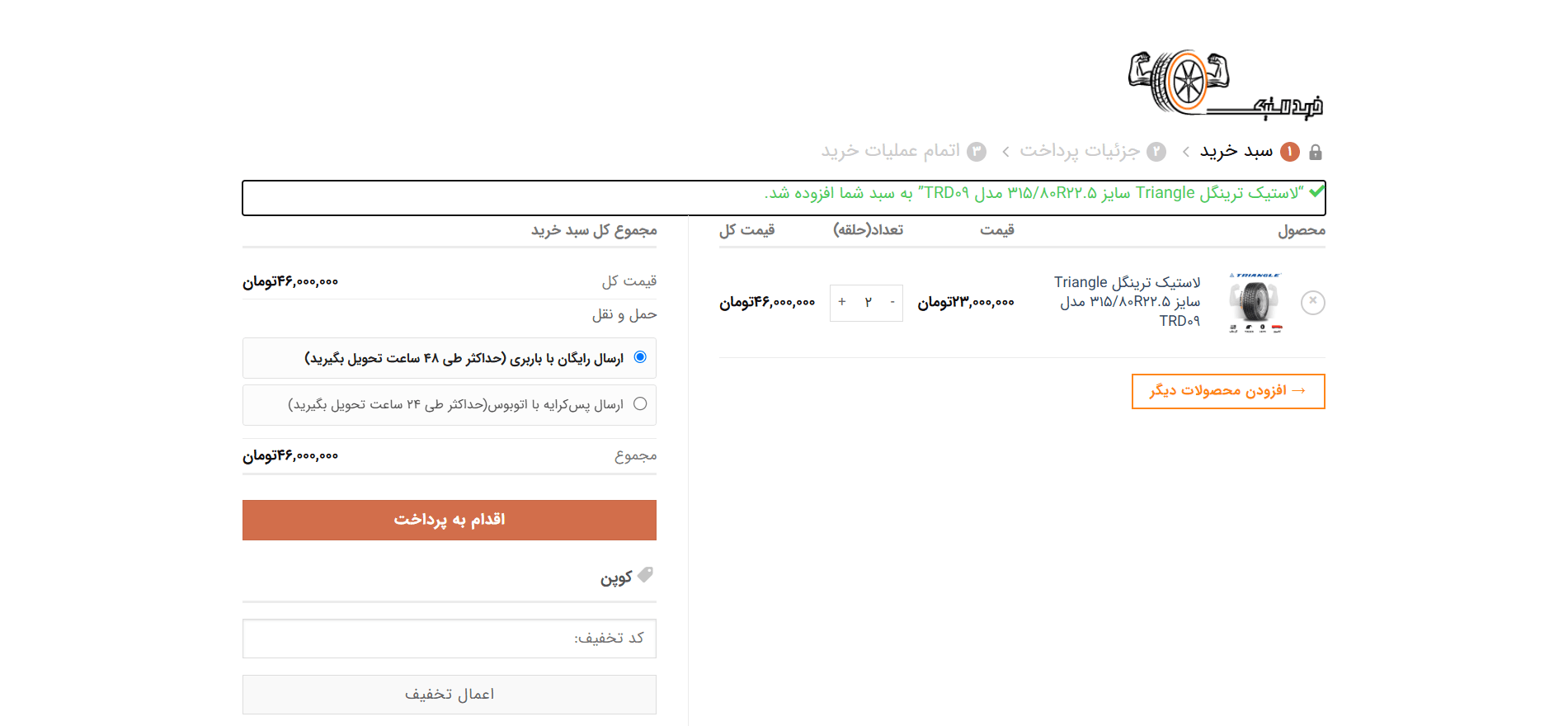1568x726 pixels.
Task: Click the lock icon beside cart breadcrumb
Action: tap(1316, 152)
